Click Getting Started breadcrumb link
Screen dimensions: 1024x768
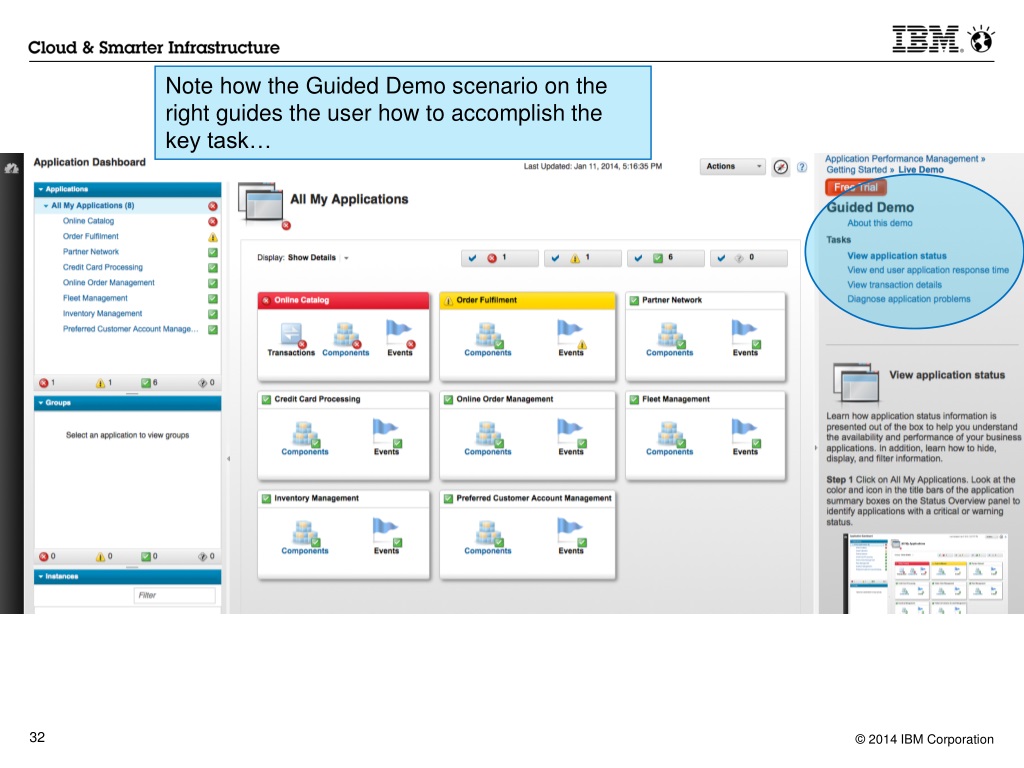(x=857, y=170)
